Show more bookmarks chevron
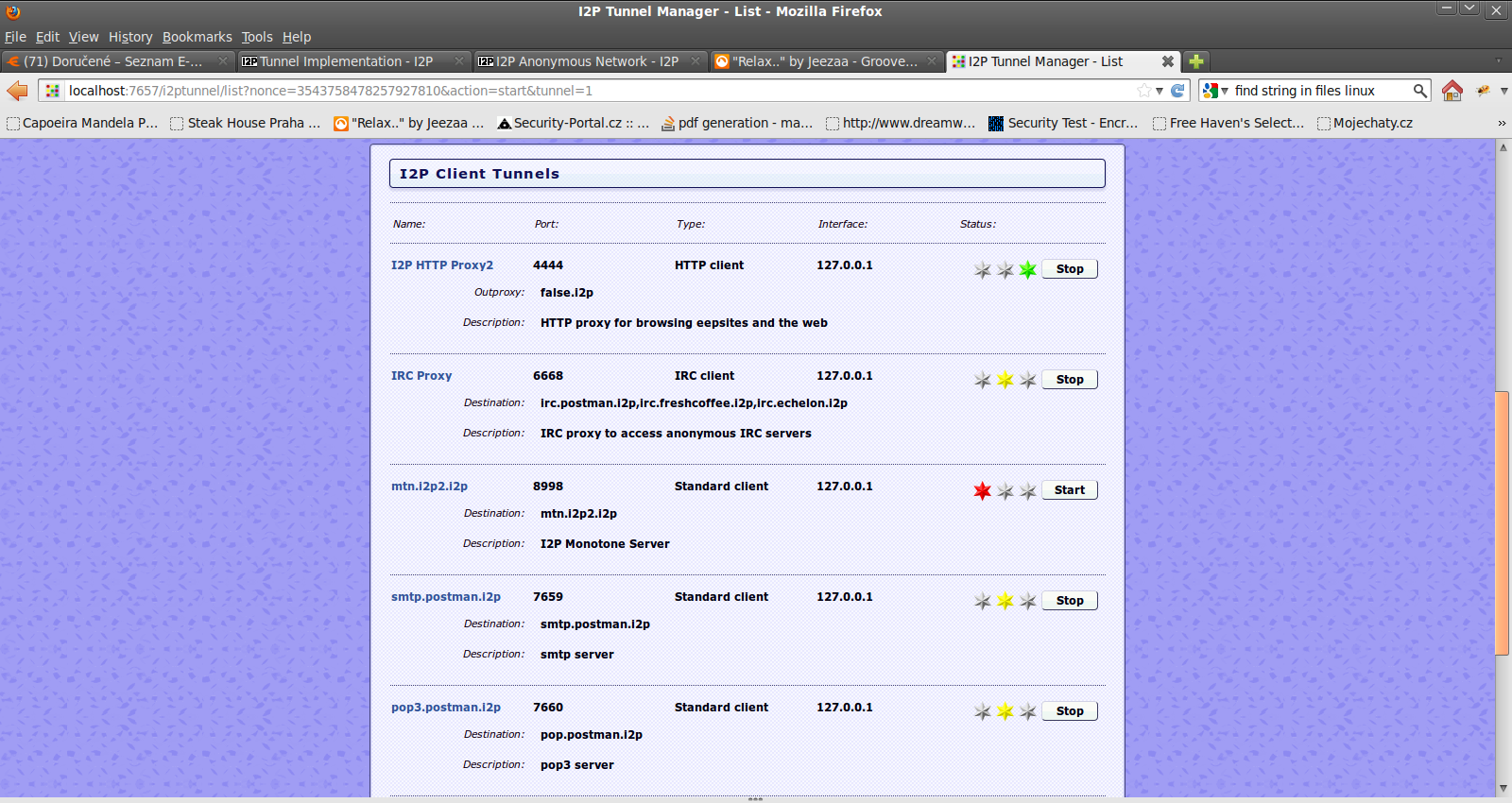The height and width of the screenshot is (803, 1512). [1502, 123]
